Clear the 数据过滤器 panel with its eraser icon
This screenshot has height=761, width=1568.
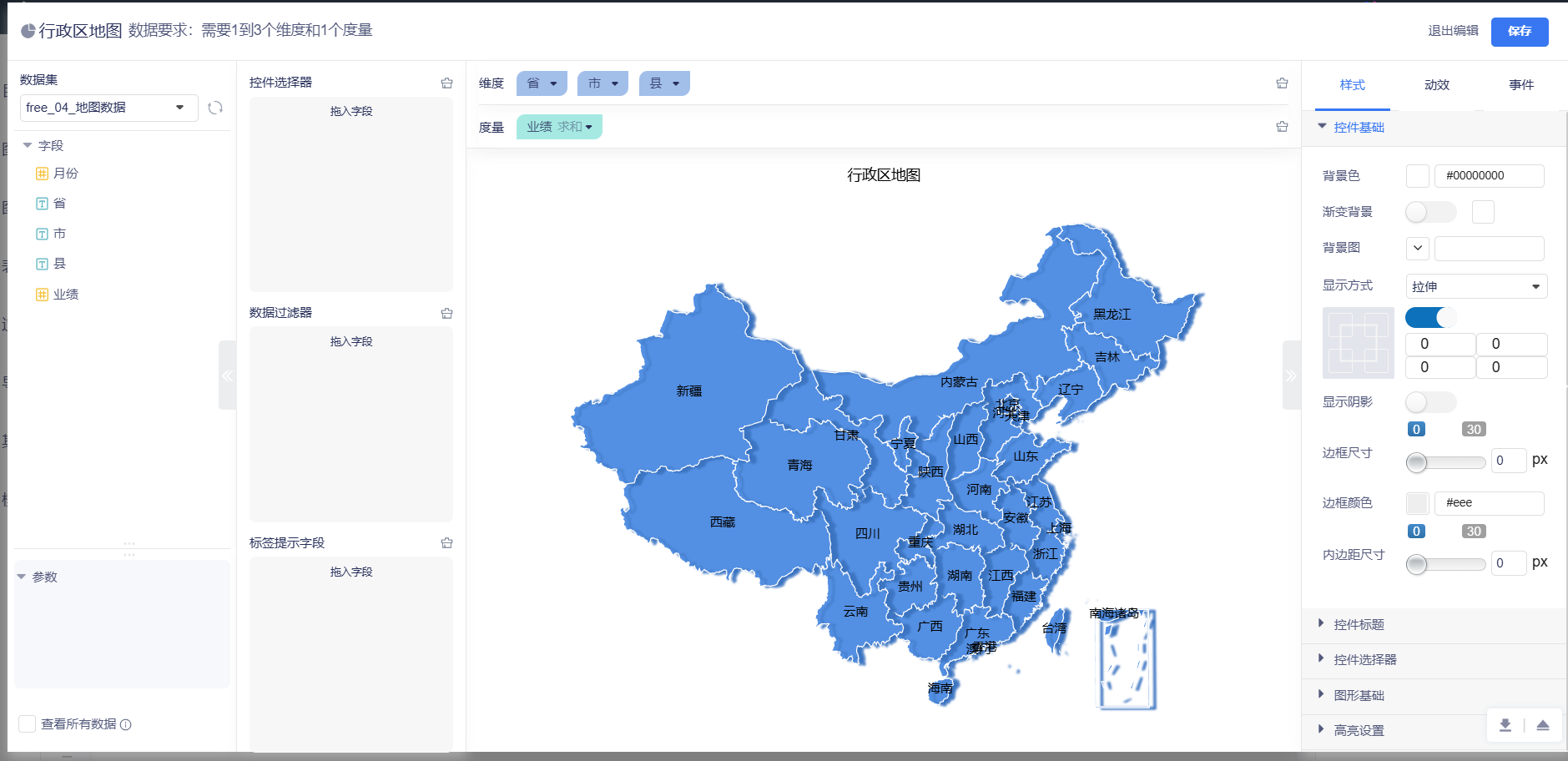(446, 313)
